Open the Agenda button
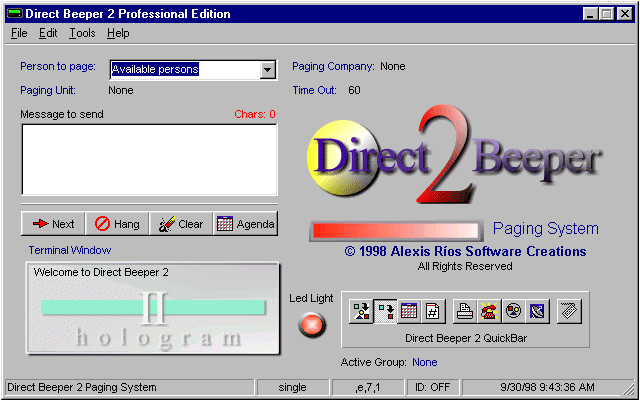 coord(245,224)
